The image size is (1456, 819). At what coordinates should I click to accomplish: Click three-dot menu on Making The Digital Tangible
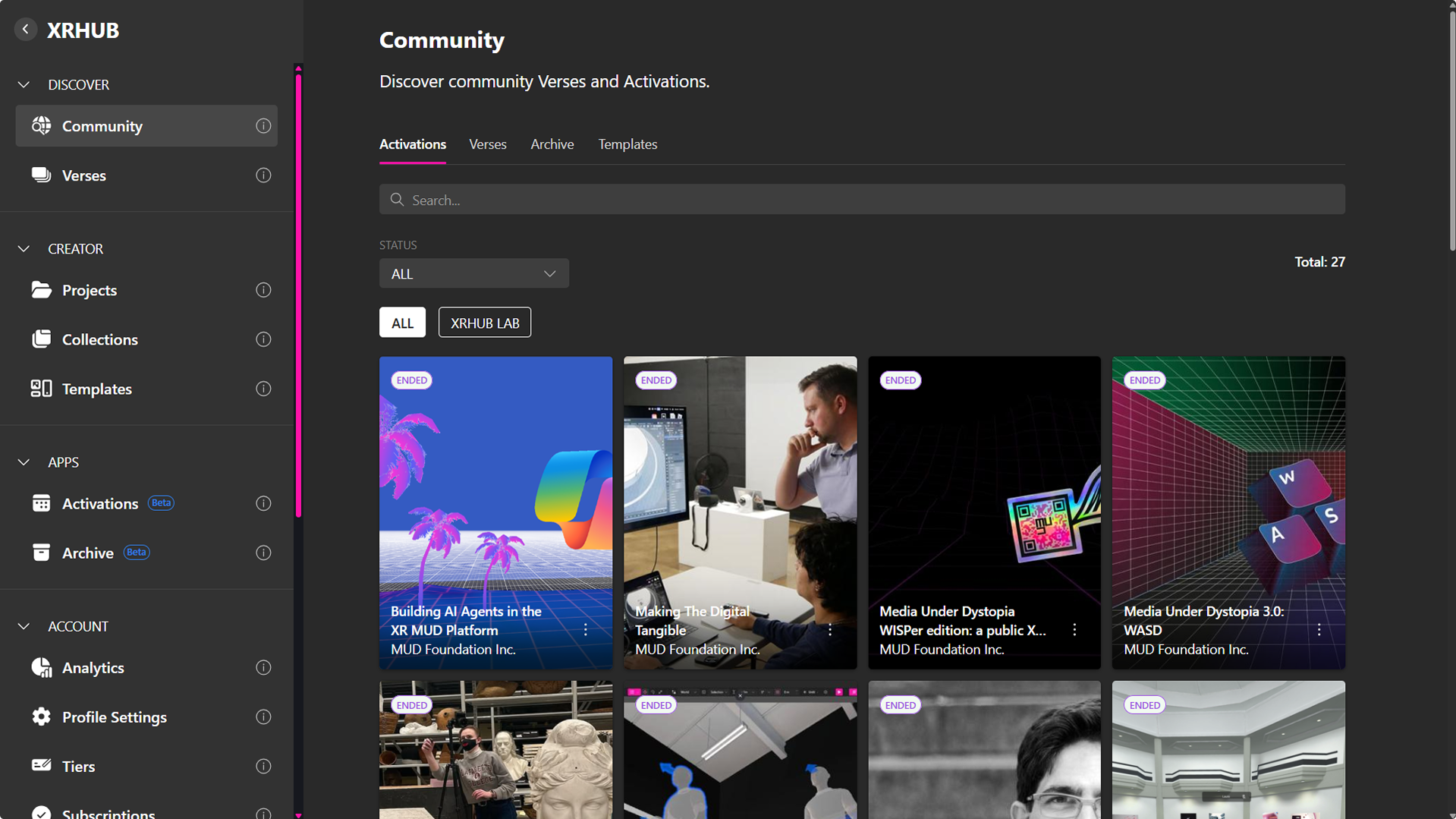[830, 630]
